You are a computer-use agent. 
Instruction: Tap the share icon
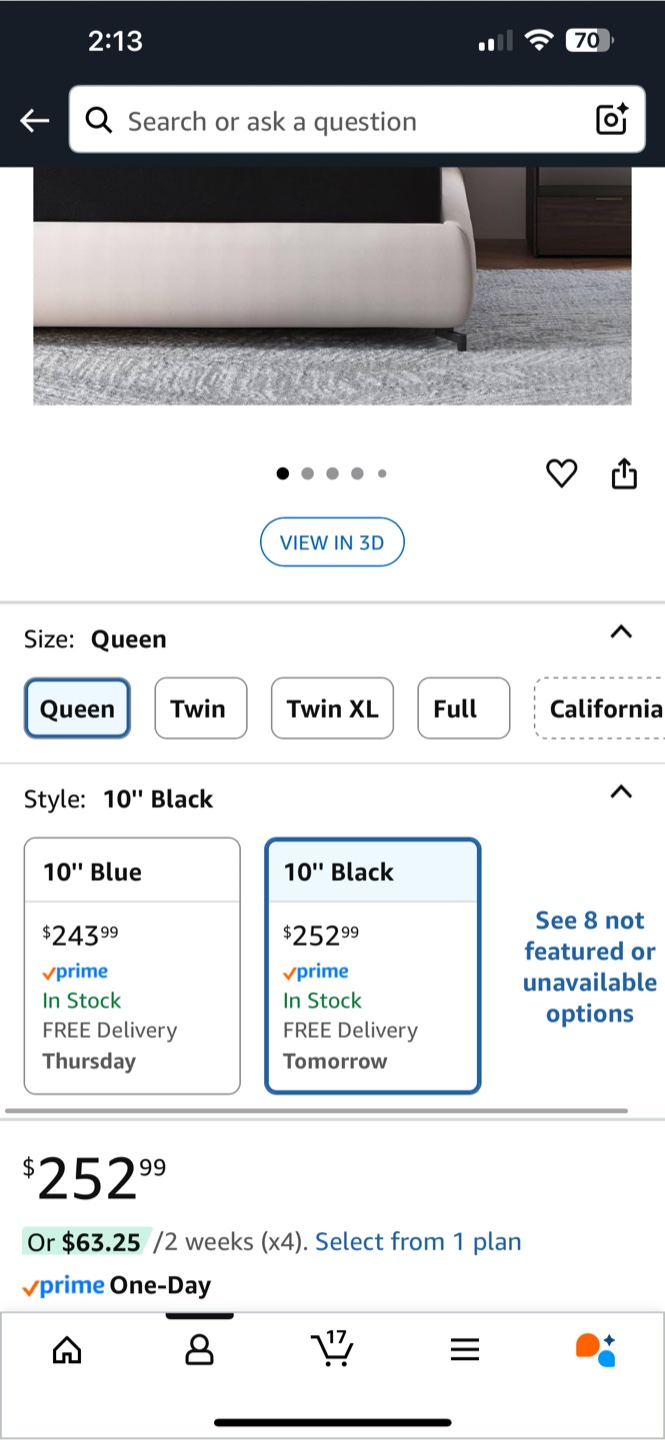pyautogui.click(x=624, y=473)
